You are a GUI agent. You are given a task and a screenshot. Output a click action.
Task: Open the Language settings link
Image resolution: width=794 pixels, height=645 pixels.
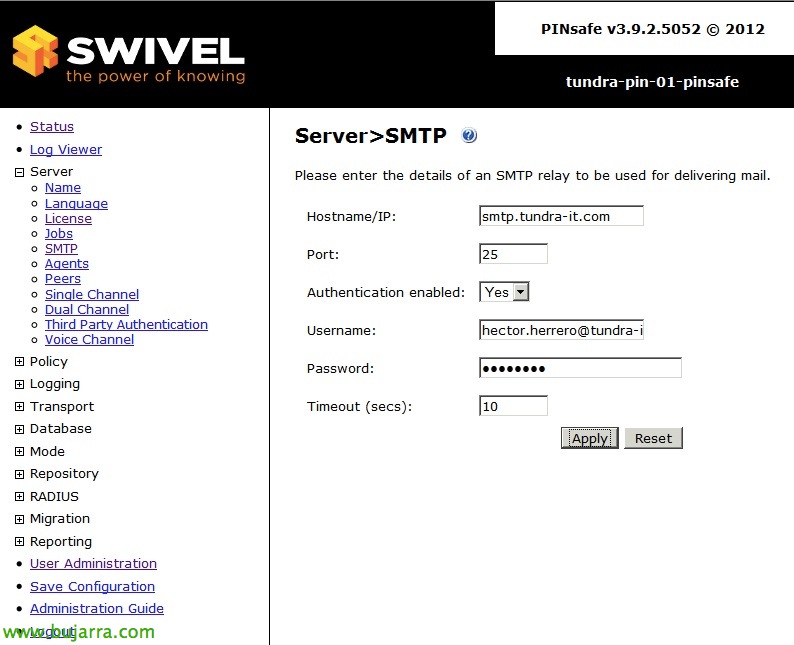coord(76,204)
